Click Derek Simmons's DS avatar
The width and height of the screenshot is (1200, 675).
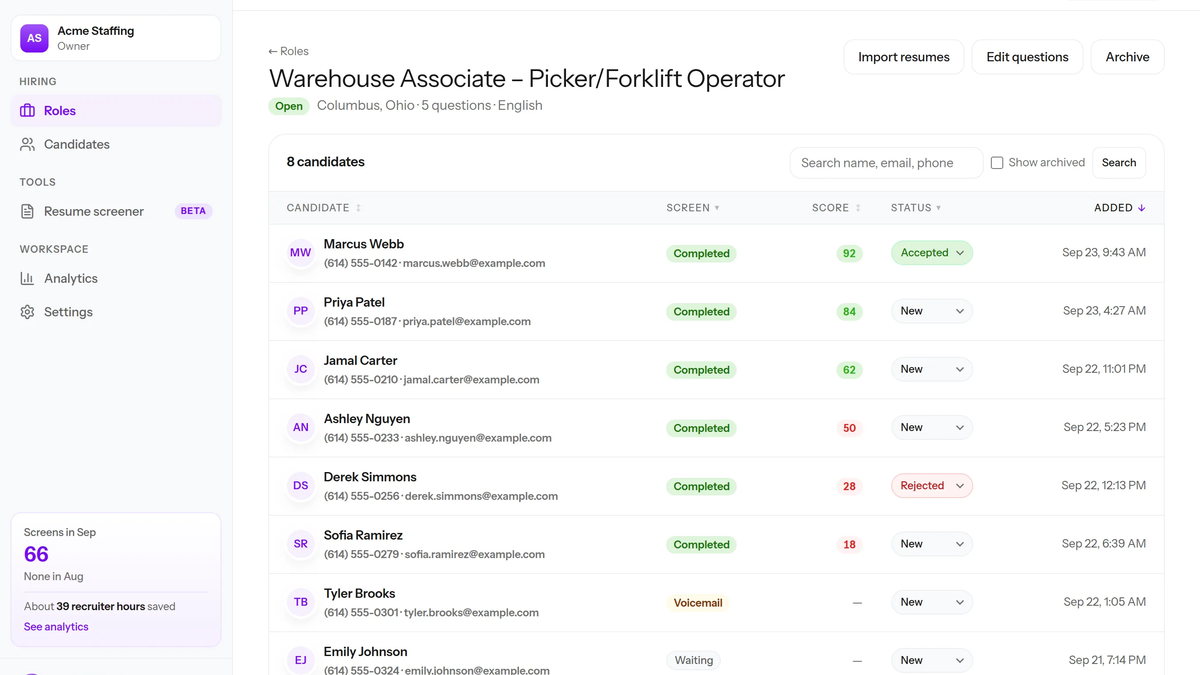pos(300,485)
